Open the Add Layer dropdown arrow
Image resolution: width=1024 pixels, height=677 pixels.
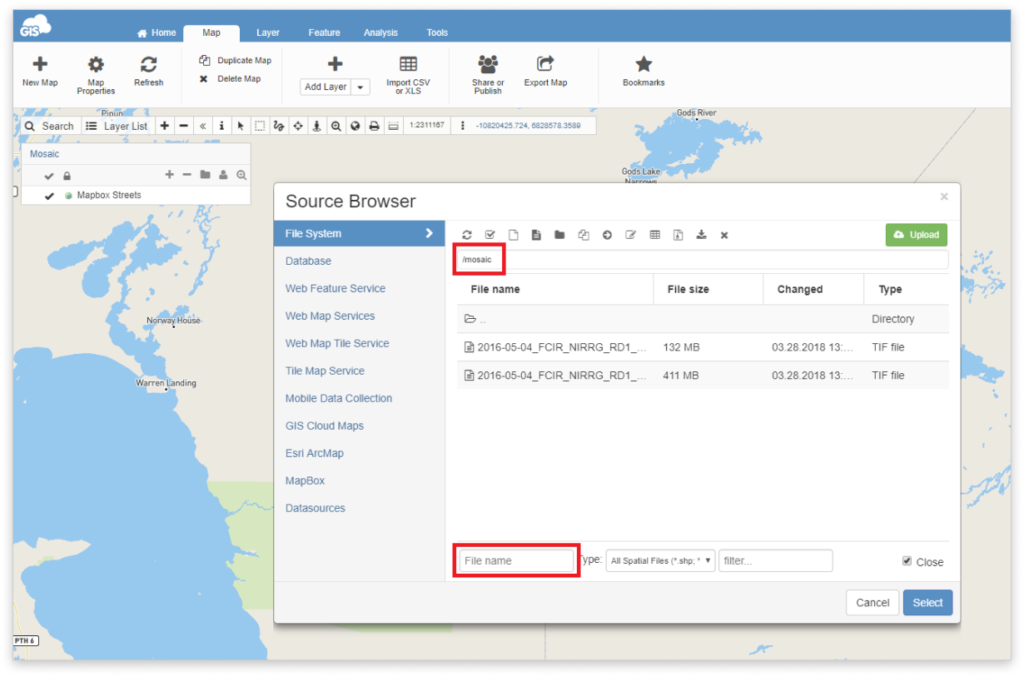click(x=360, y=87)
